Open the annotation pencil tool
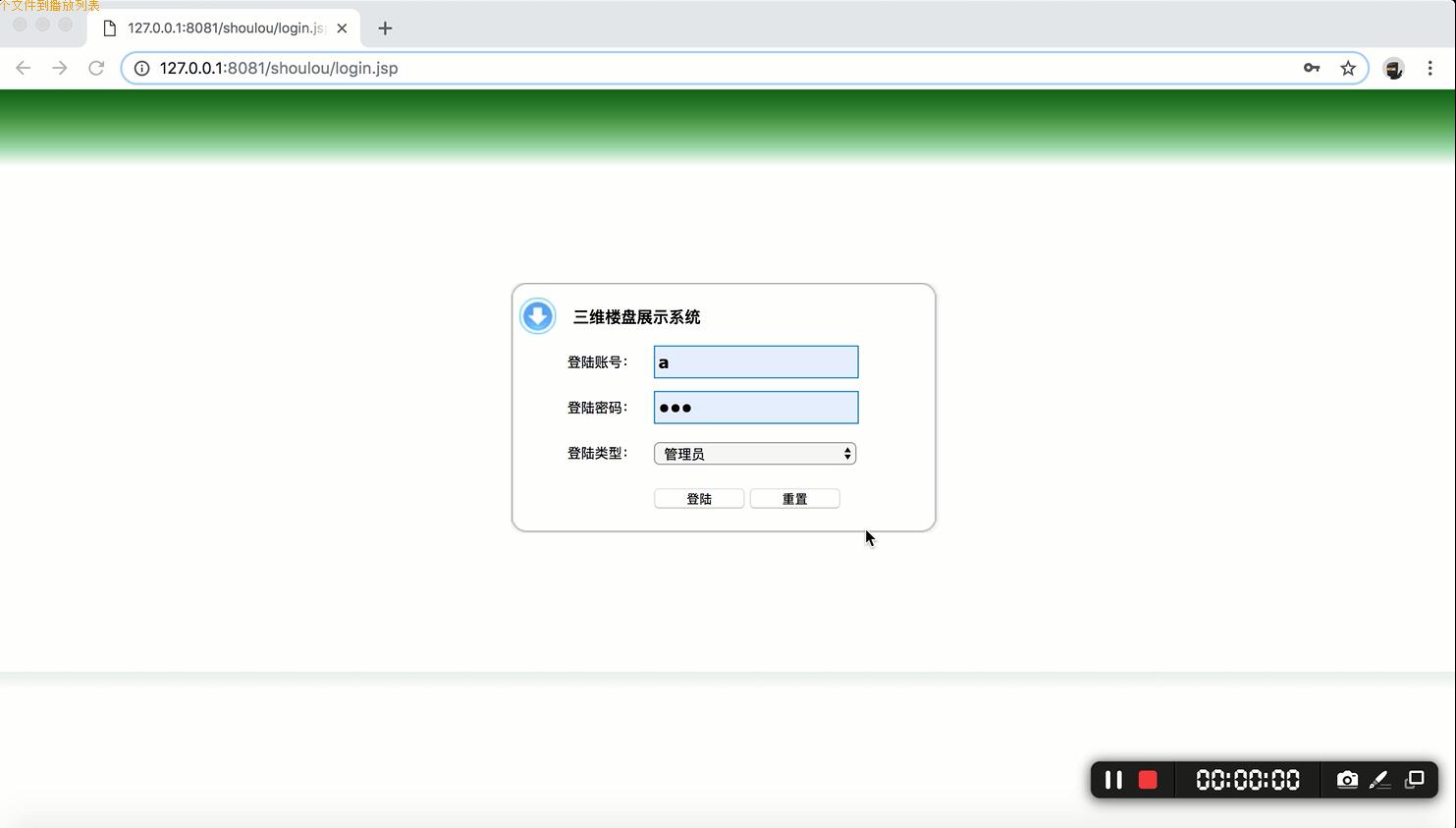Image resolution: width=1456 pixels, height=828 pixels. pyautogui.click(x=1379, y=780)
